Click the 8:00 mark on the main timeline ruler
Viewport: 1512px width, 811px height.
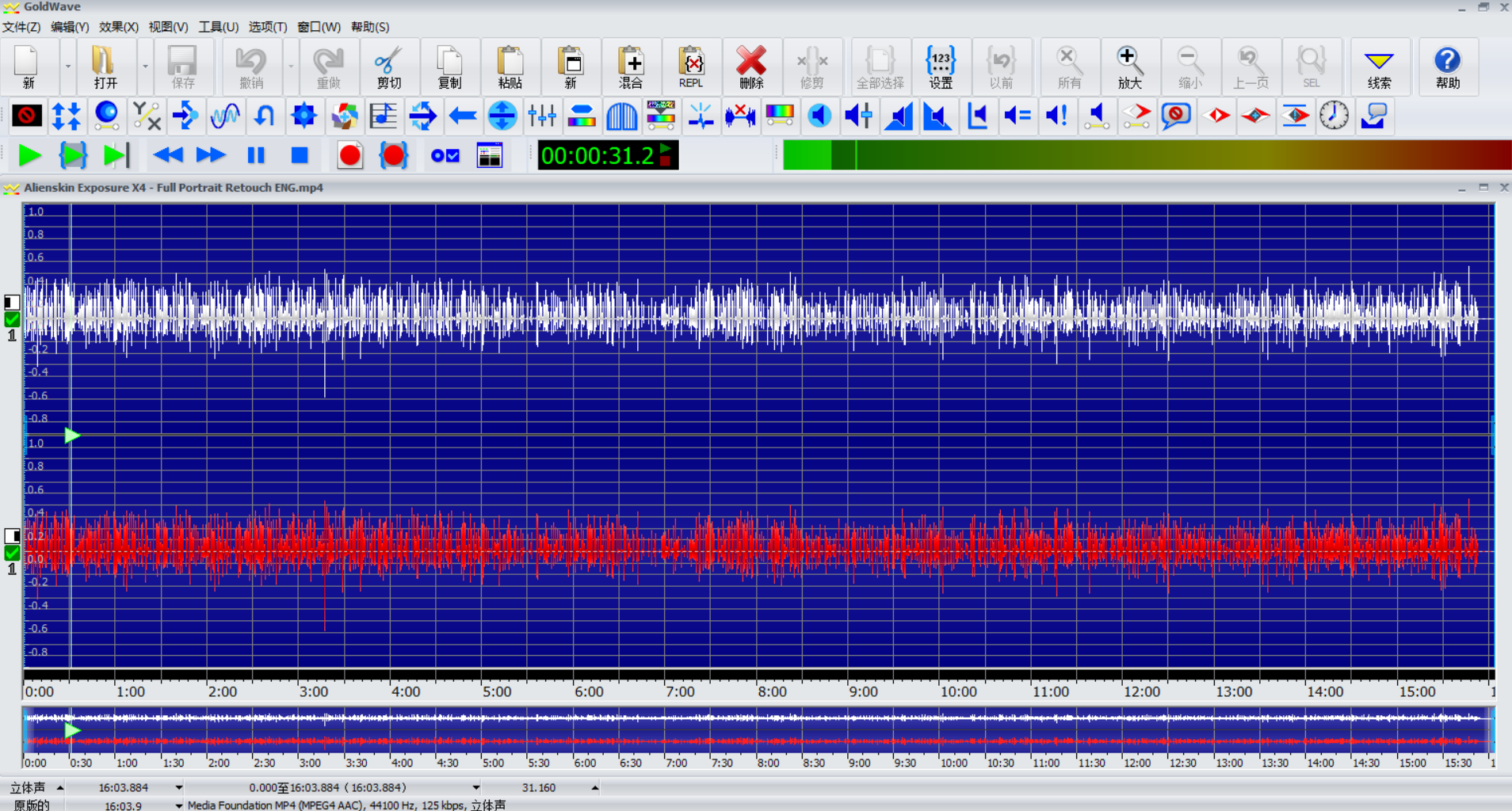pos(772,691)
